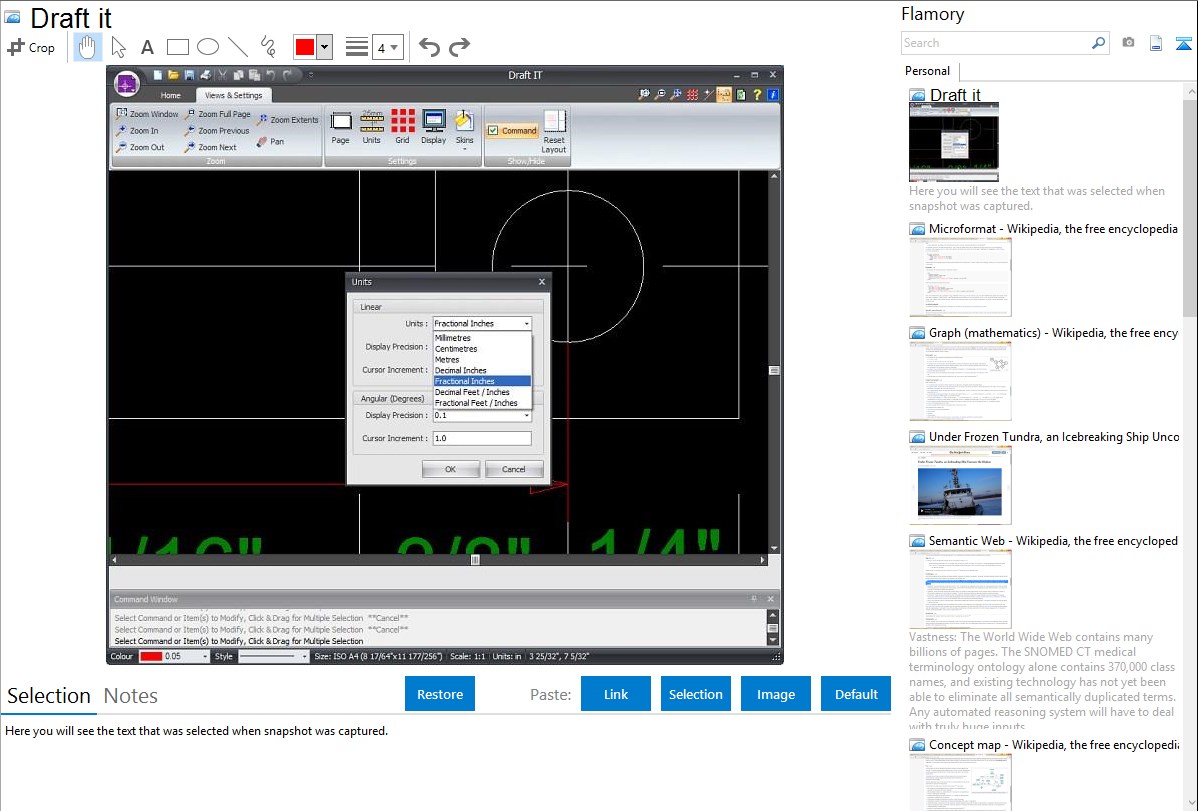Switch to the Home ribbon tab
Viewport: 1198px width, 811px height.
(170, 96)
